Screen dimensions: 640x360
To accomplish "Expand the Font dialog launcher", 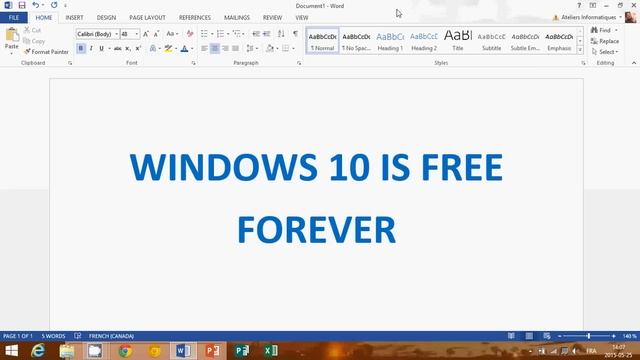I will tap(193, 63).
